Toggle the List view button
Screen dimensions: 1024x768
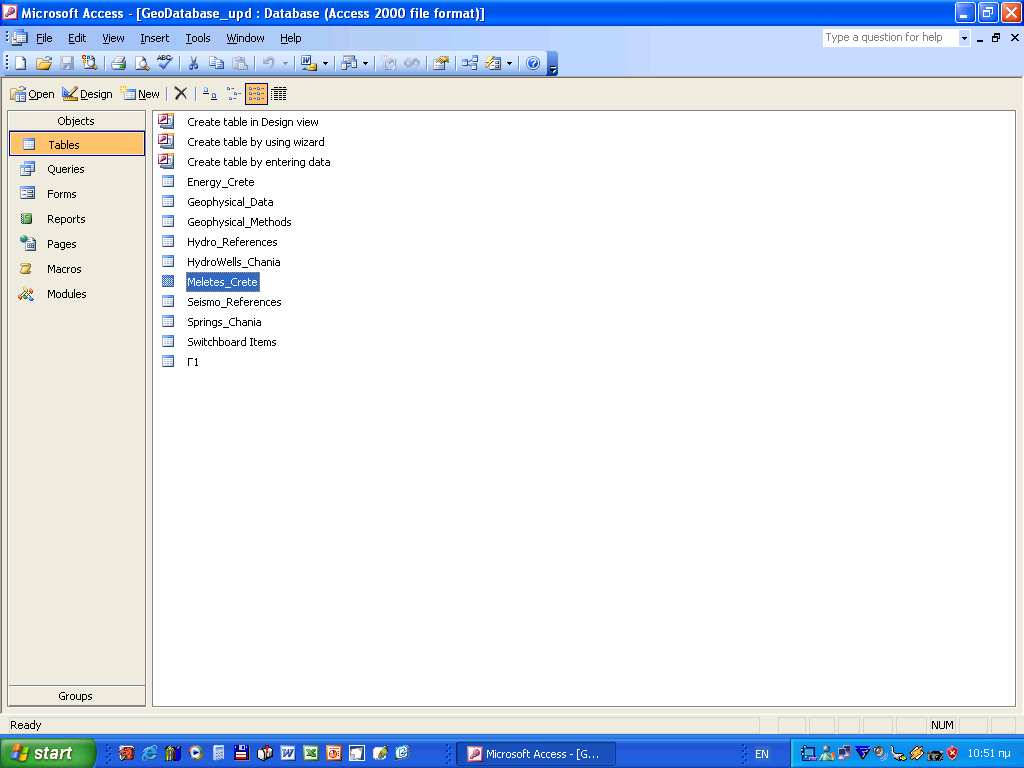click(x=256, y=94)
